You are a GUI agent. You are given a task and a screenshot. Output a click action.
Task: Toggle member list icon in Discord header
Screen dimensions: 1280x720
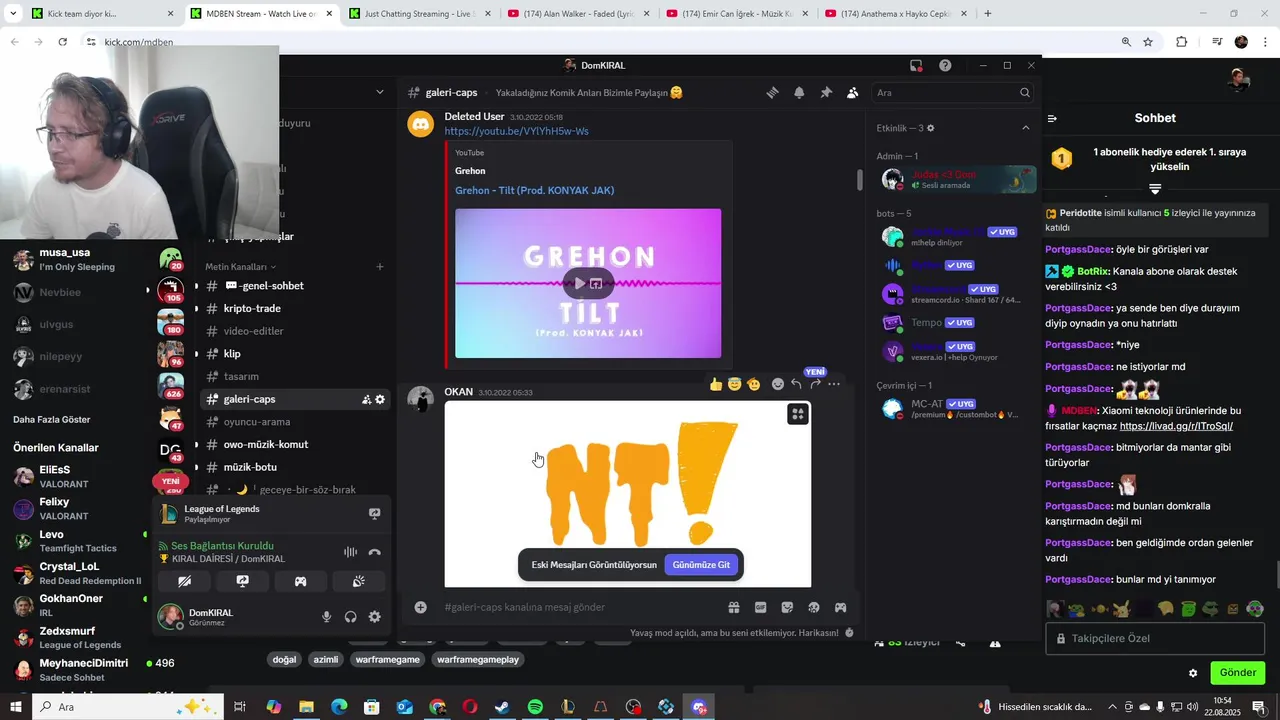852,92
